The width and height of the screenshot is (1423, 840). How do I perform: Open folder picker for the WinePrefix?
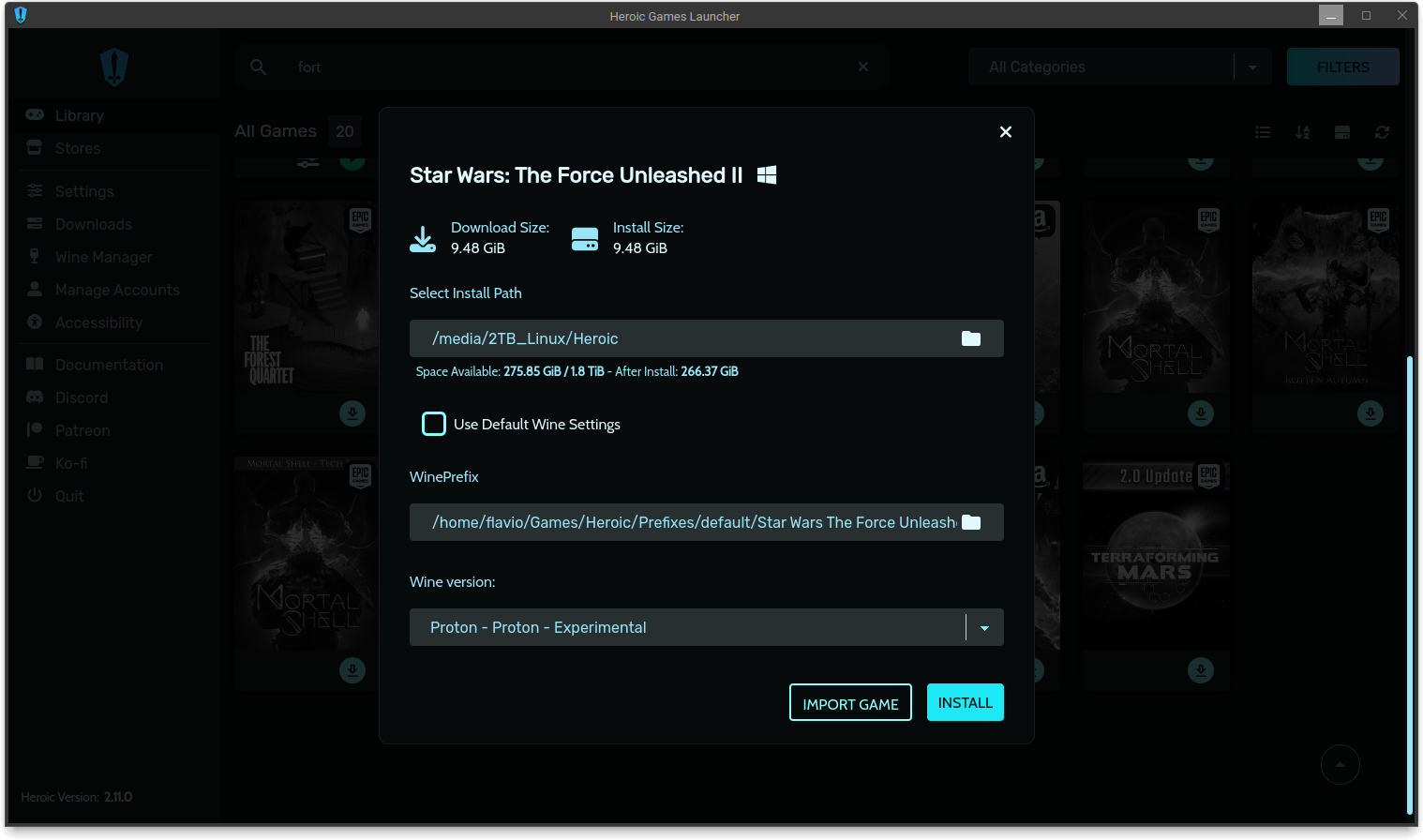tap(970, 522)
